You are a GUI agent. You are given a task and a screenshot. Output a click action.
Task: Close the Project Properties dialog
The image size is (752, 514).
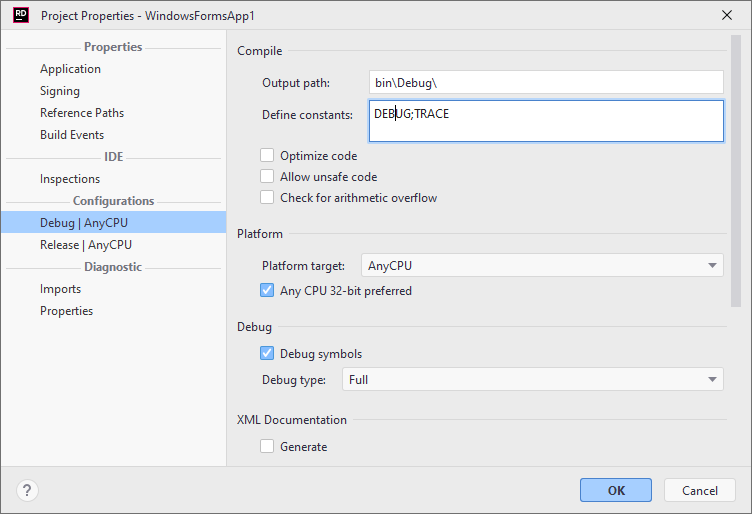coord(726,16)
